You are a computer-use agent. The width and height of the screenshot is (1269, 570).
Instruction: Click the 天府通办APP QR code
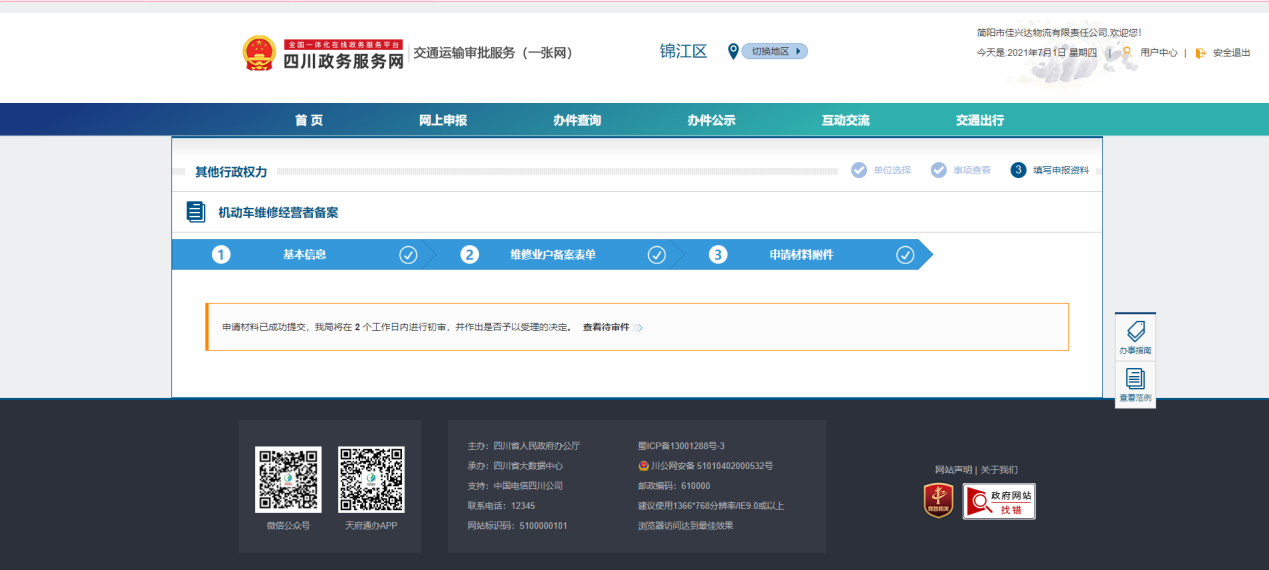pyautogui.click(x=371, y=480)
